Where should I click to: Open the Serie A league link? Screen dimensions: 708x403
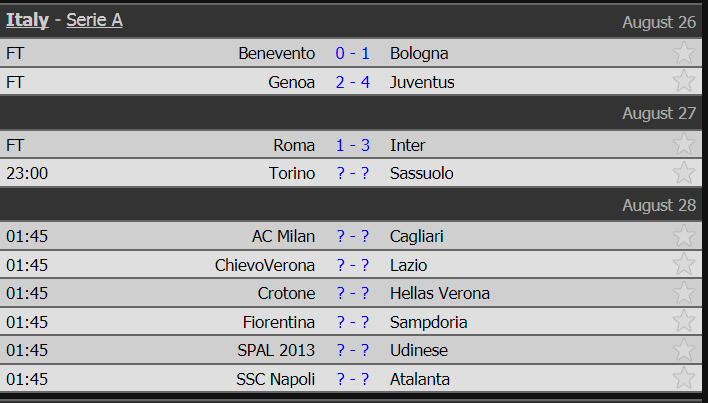(x=95, y=20)
